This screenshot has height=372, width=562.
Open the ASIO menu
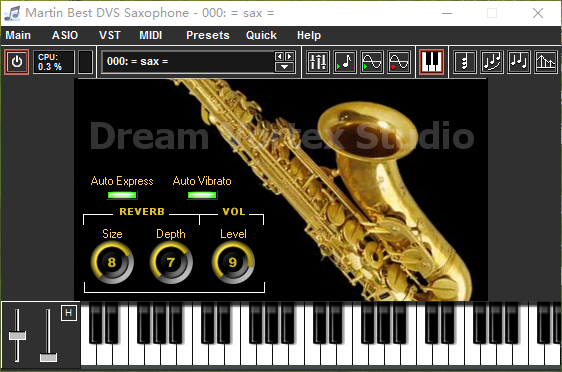[x=65, y=35]
